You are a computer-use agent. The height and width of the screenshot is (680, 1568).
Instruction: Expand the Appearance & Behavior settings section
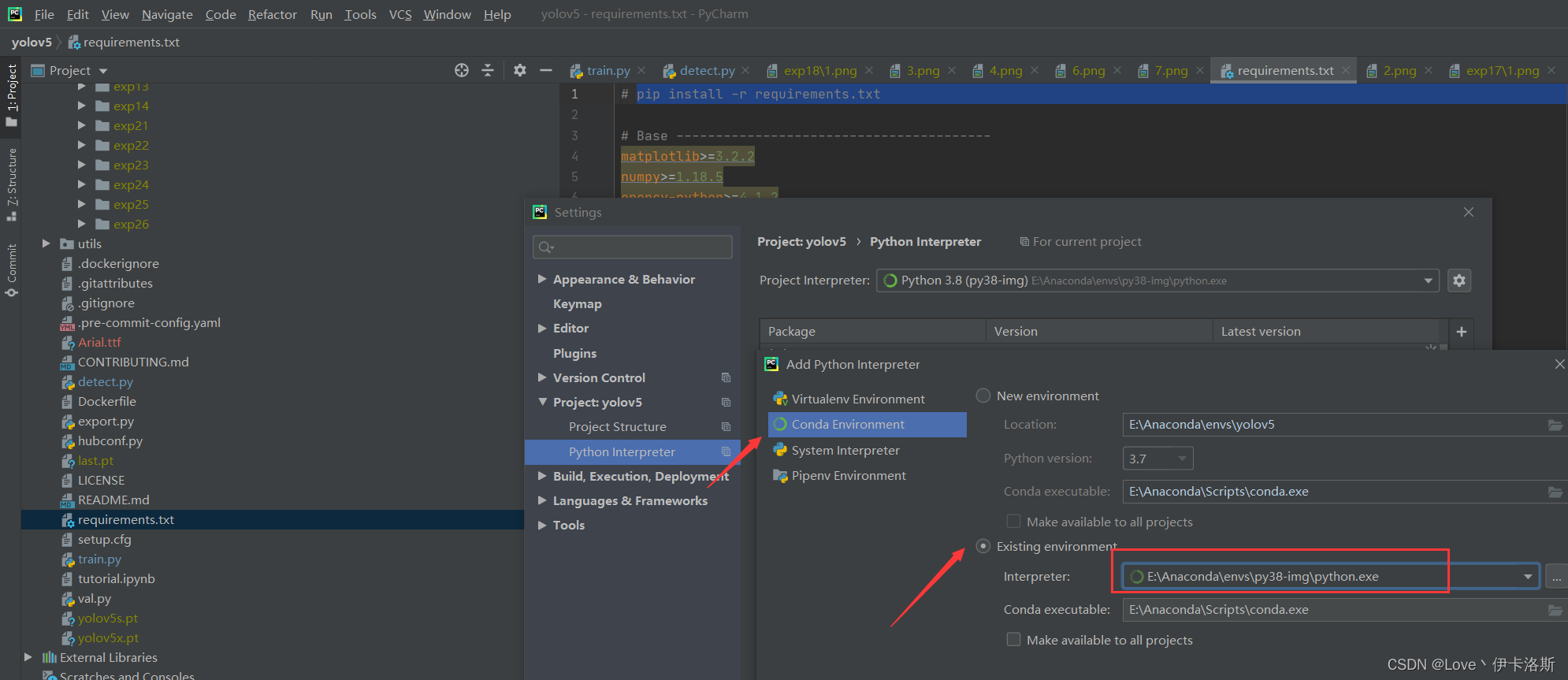tap(542, 279)
